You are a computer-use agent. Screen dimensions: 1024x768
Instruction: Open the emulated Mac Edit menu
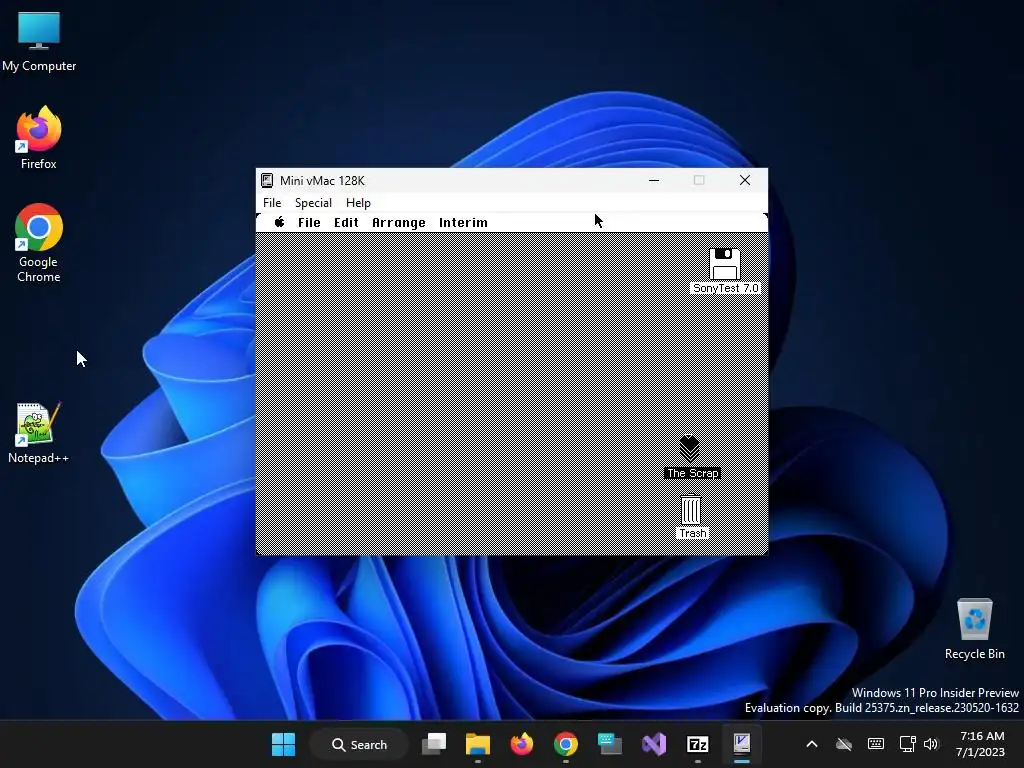tap(346, 223)
